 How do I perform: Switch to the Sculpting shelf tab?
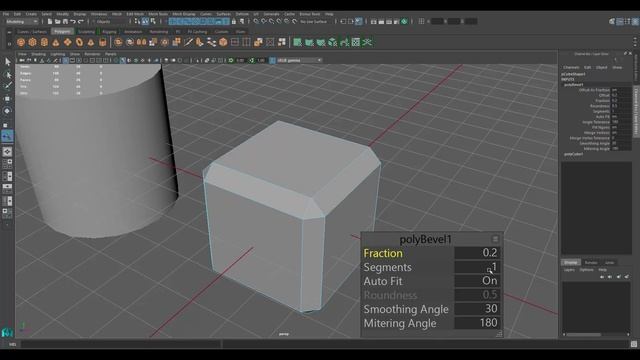(86, 31)
